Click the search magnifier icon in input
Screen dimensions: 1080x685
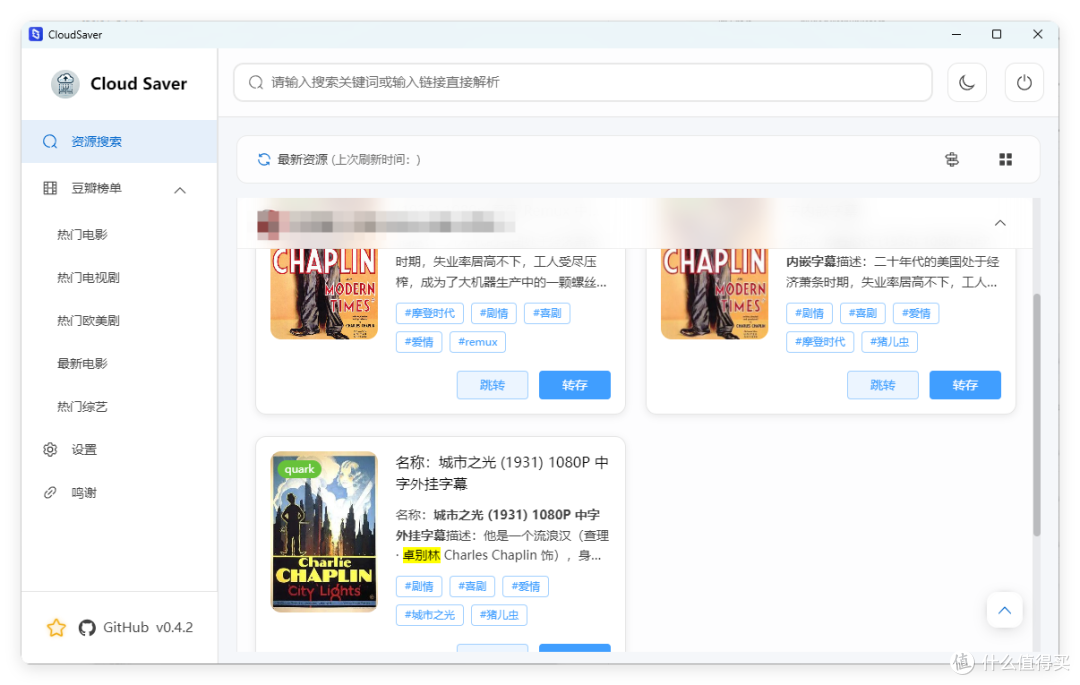(256, 83)
